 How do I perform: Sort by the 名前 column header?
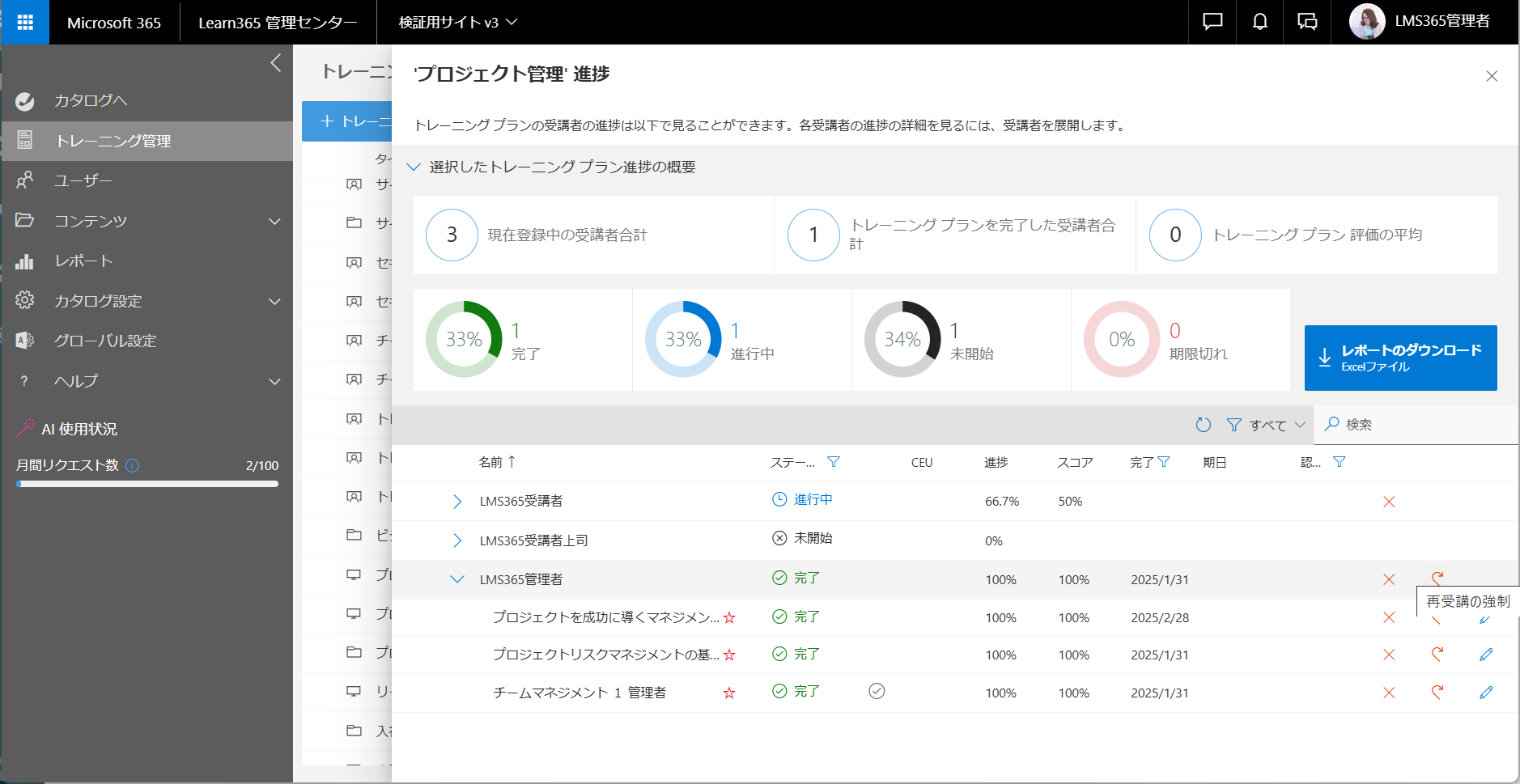tap(497, 462)
